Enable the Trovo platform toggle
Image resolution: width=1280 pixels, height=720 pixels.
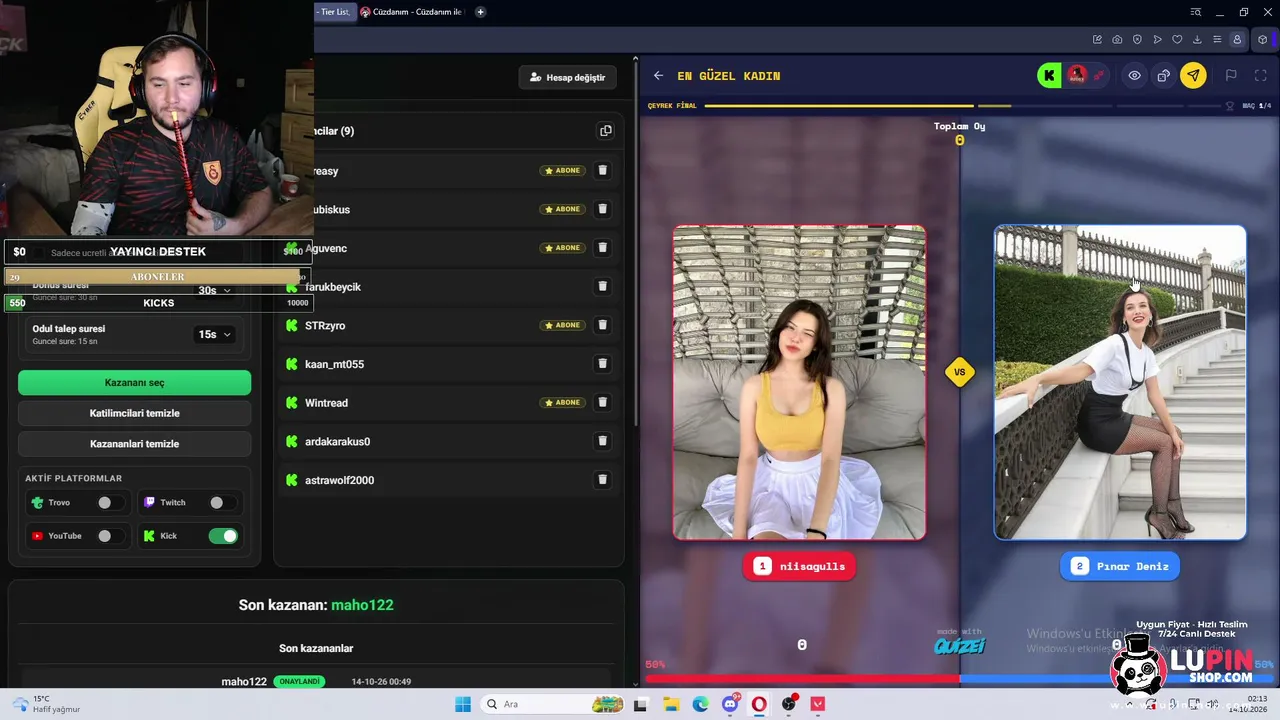tap(110, 503)
